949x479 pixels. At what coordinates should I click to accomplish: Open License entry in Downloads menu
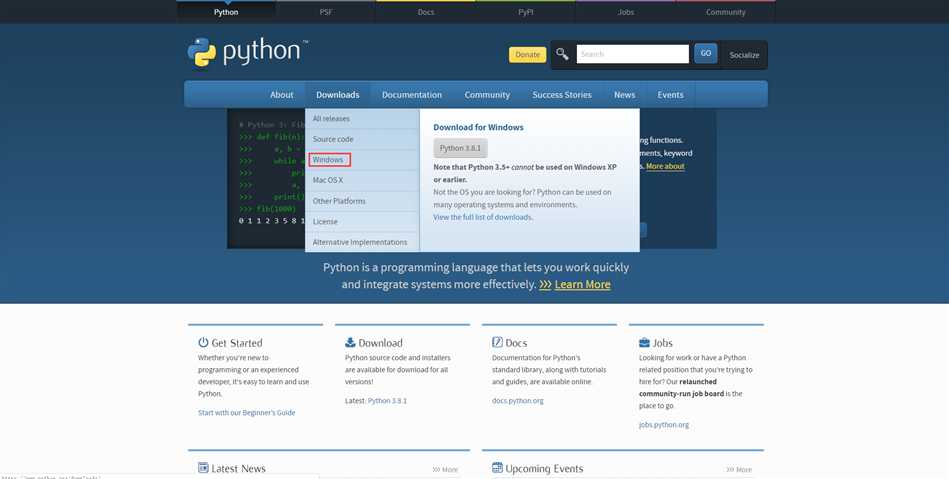[362, 222]
